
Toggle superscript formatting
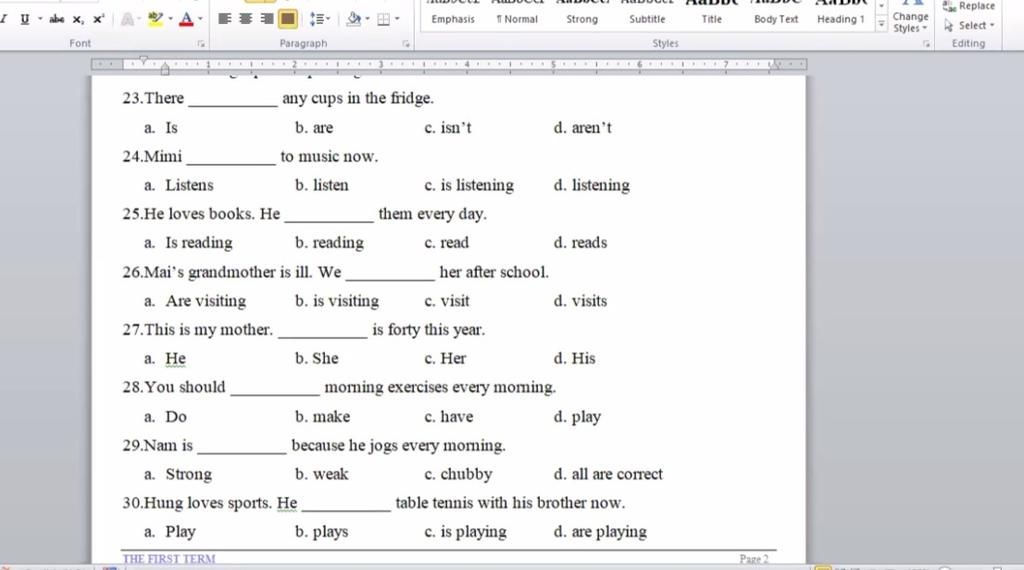pos(99,19)
